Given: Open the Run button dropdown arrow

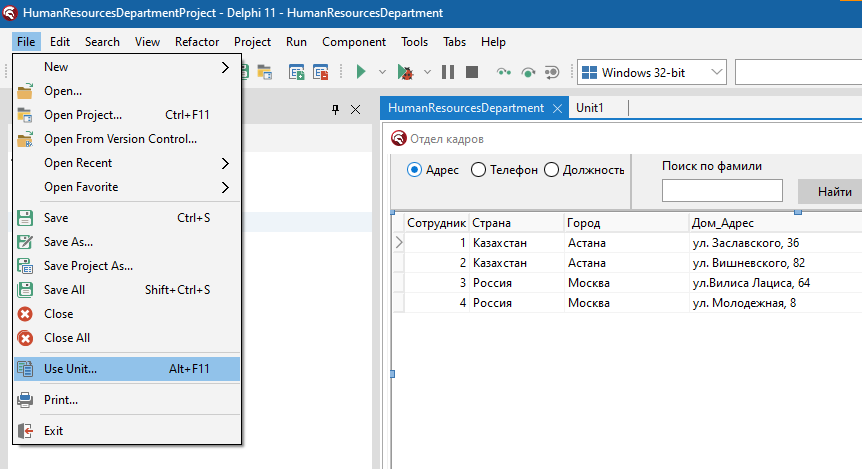Looking at the screenshot, I should click(x=382, y=72).
